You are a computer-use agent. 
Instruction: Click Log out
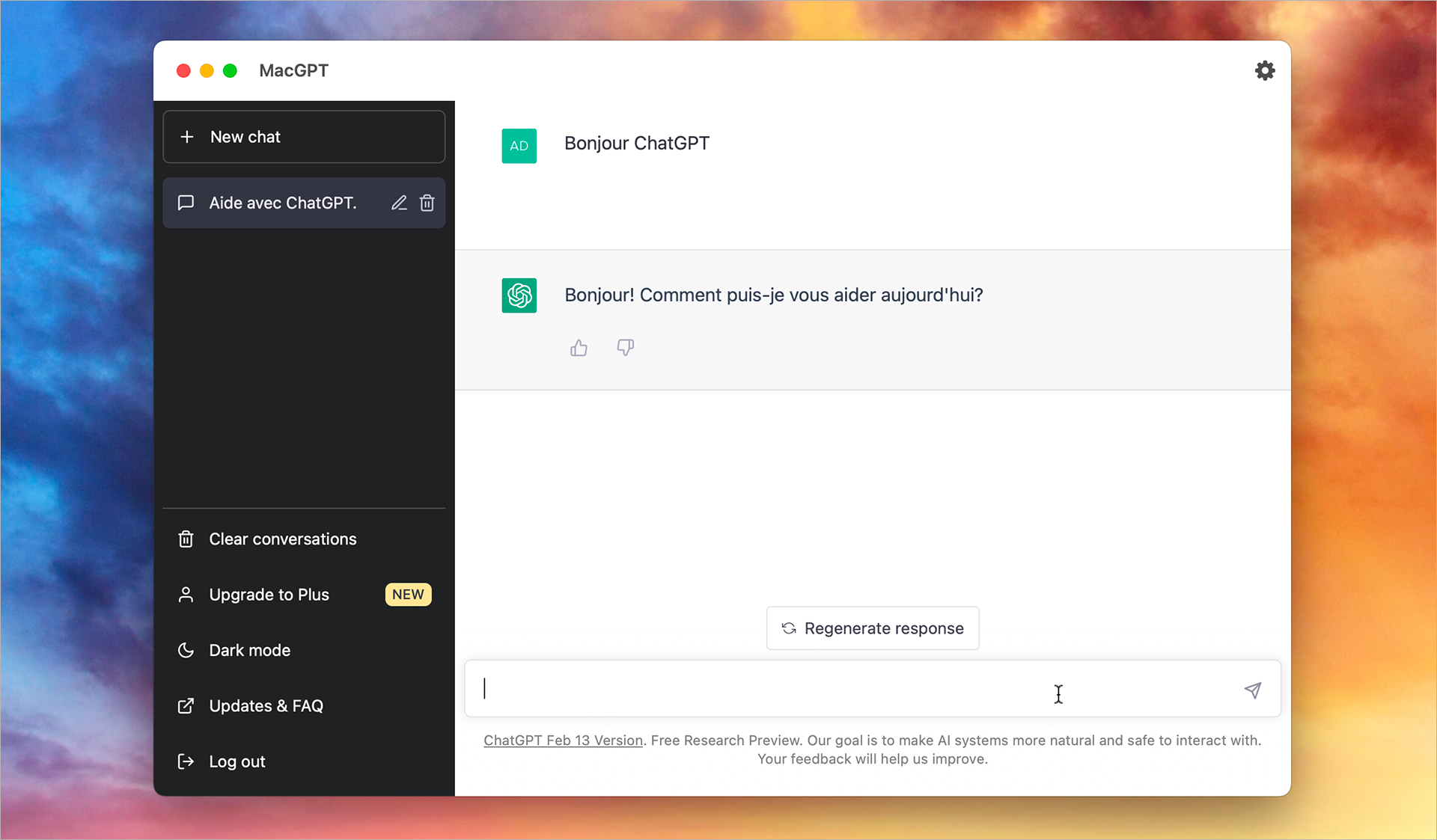click(304, 761)
